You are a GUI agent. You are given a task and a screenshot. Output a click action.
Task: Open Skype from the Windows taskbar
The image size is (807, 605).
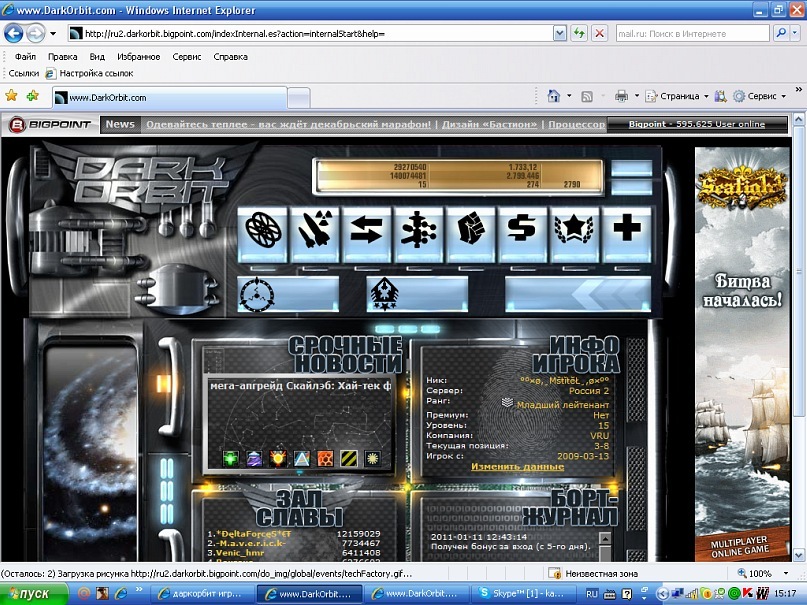click(x=520, y=594)
